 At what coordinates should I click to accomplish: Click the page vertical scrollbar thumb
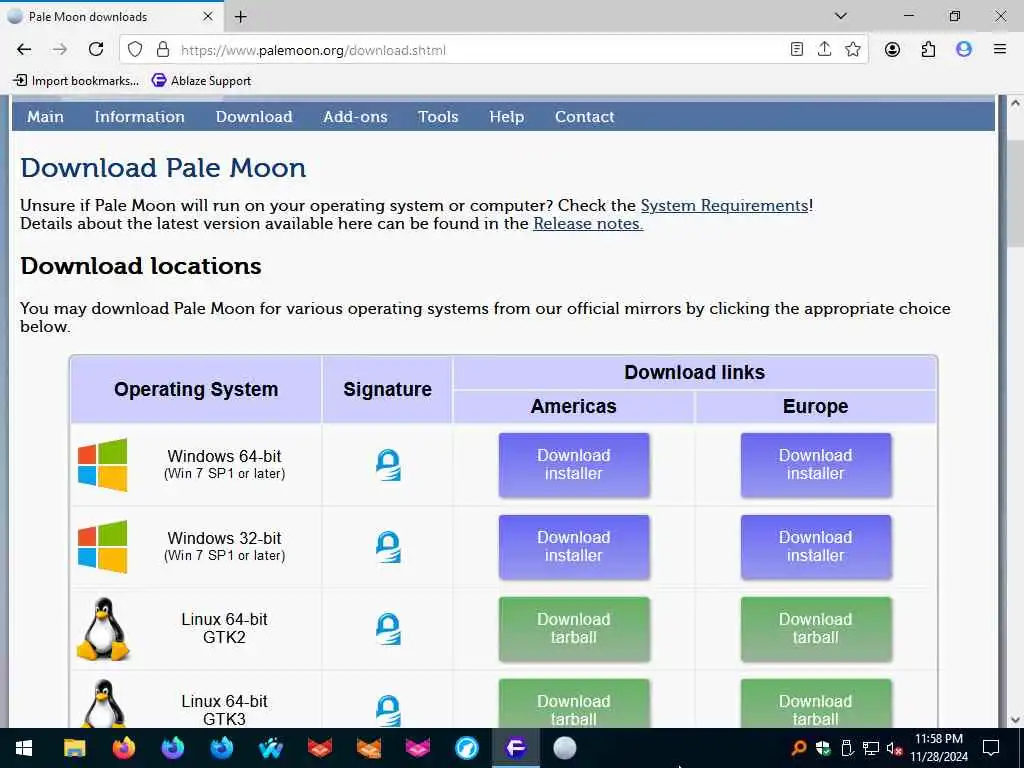click(1015, 193)
